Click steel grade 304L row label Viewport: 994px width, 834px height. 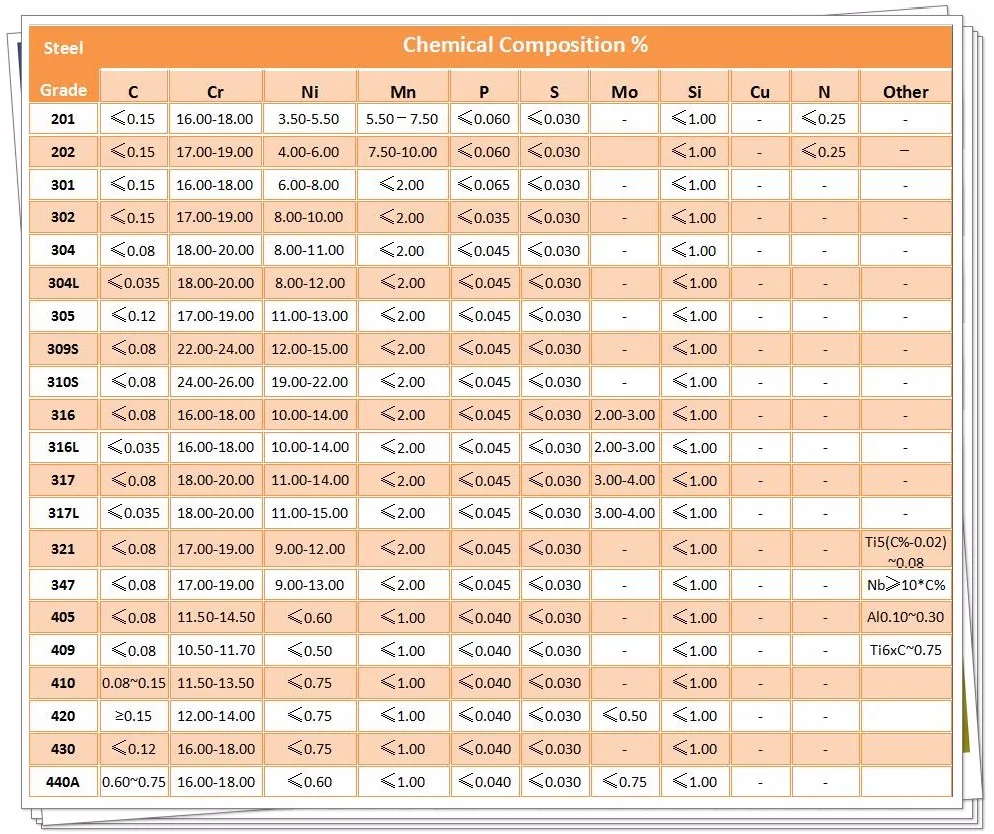[64, 283]
